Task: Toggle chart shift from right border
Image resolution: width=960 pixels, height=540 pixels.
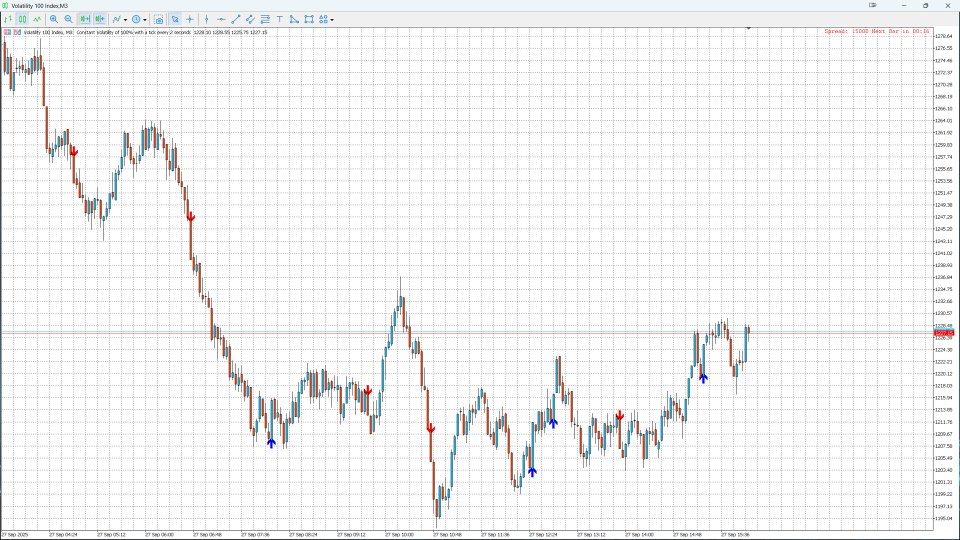Action: (x=100, y=20)
